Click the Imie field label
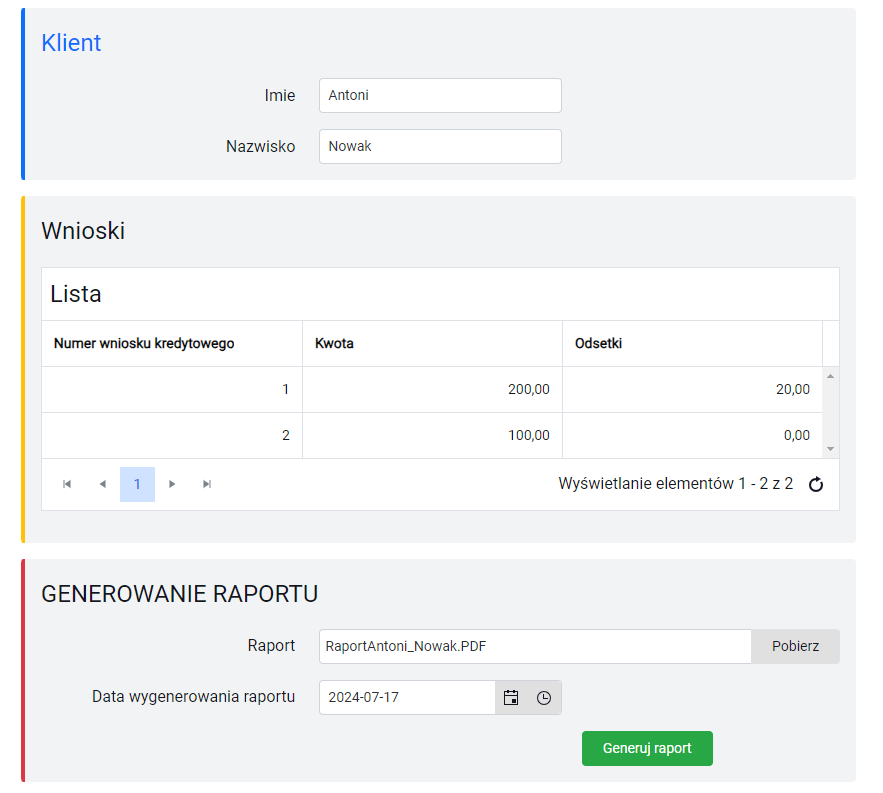This screenshot has height=793, width=883. coord(280,96)
